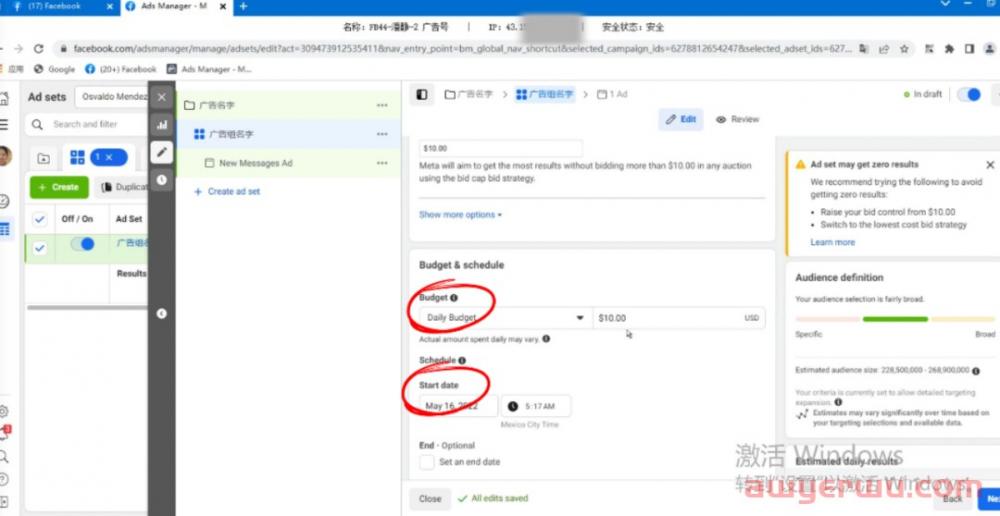
Task: Open the settings gear in the left sidebar
Action: pos(4,411)
